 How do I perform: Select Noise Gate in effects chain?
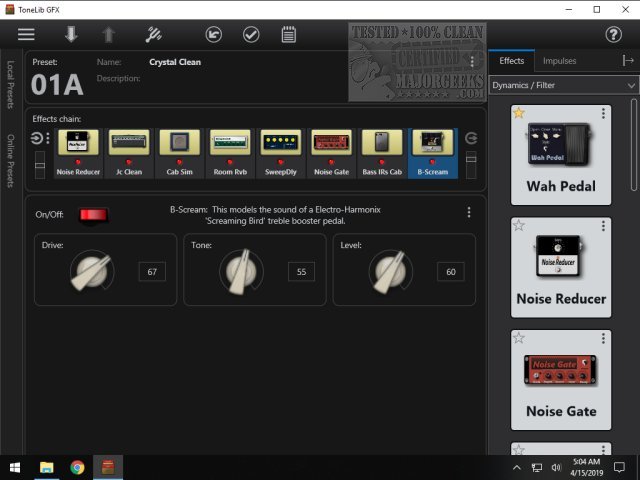point(331,153)
